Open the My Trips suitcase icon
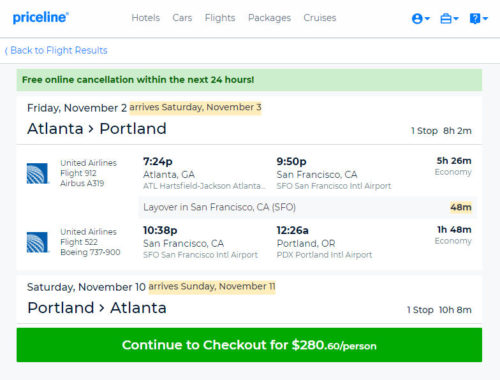 click(446, 18)
